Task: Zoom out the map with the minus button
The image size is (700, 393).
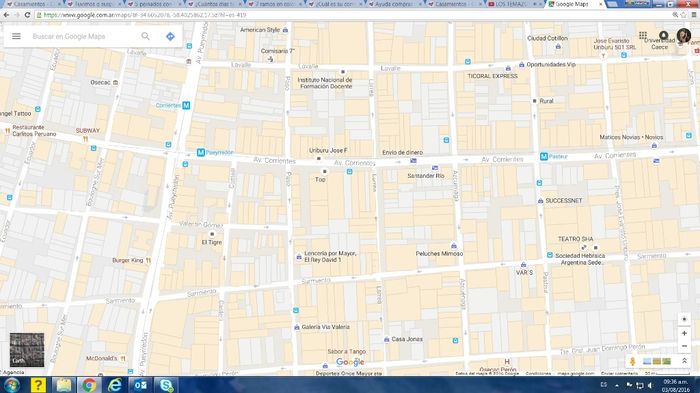Action: coord(684,346)
